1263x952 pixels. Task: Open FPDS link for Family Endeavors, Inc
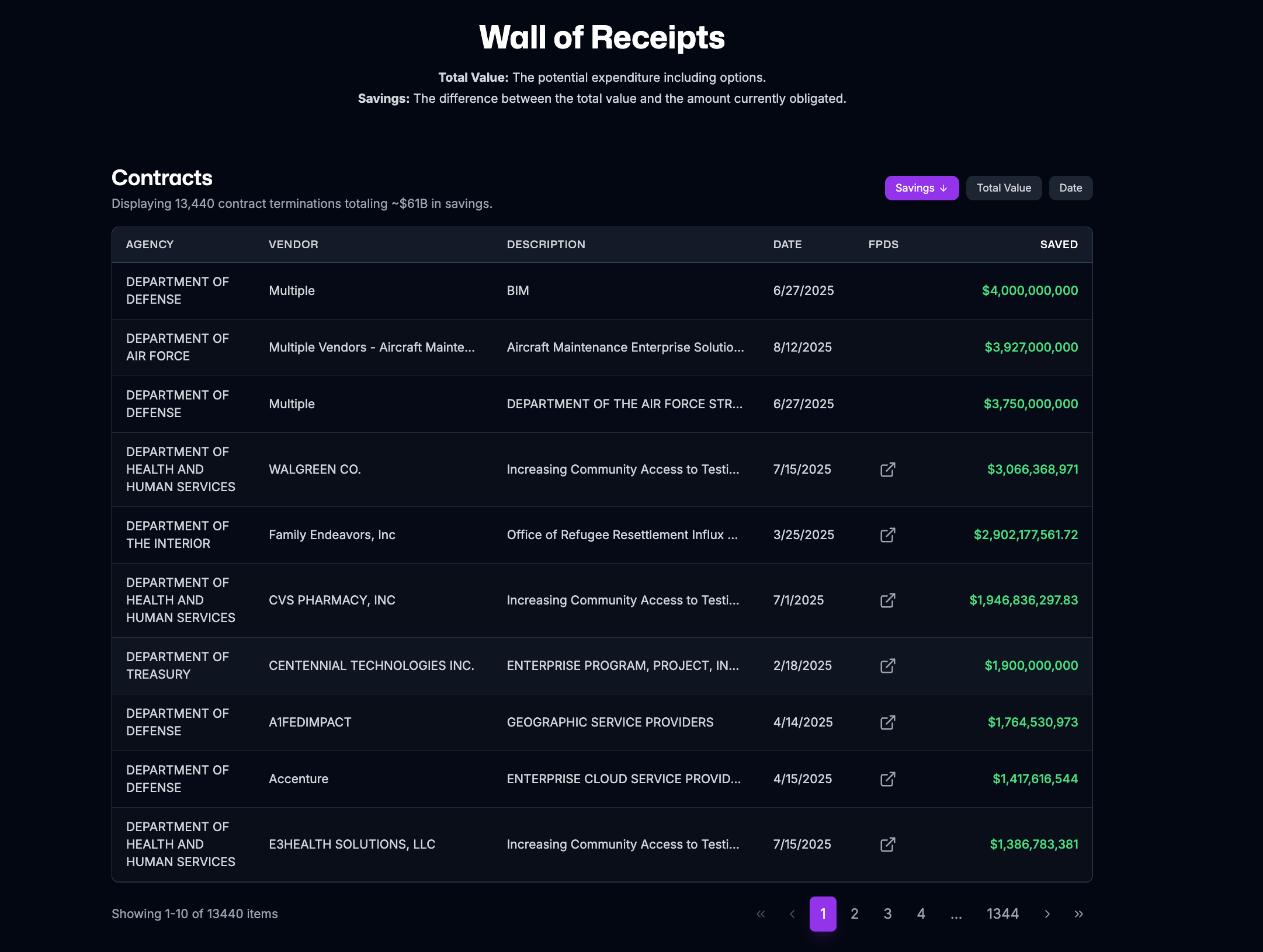887,535
